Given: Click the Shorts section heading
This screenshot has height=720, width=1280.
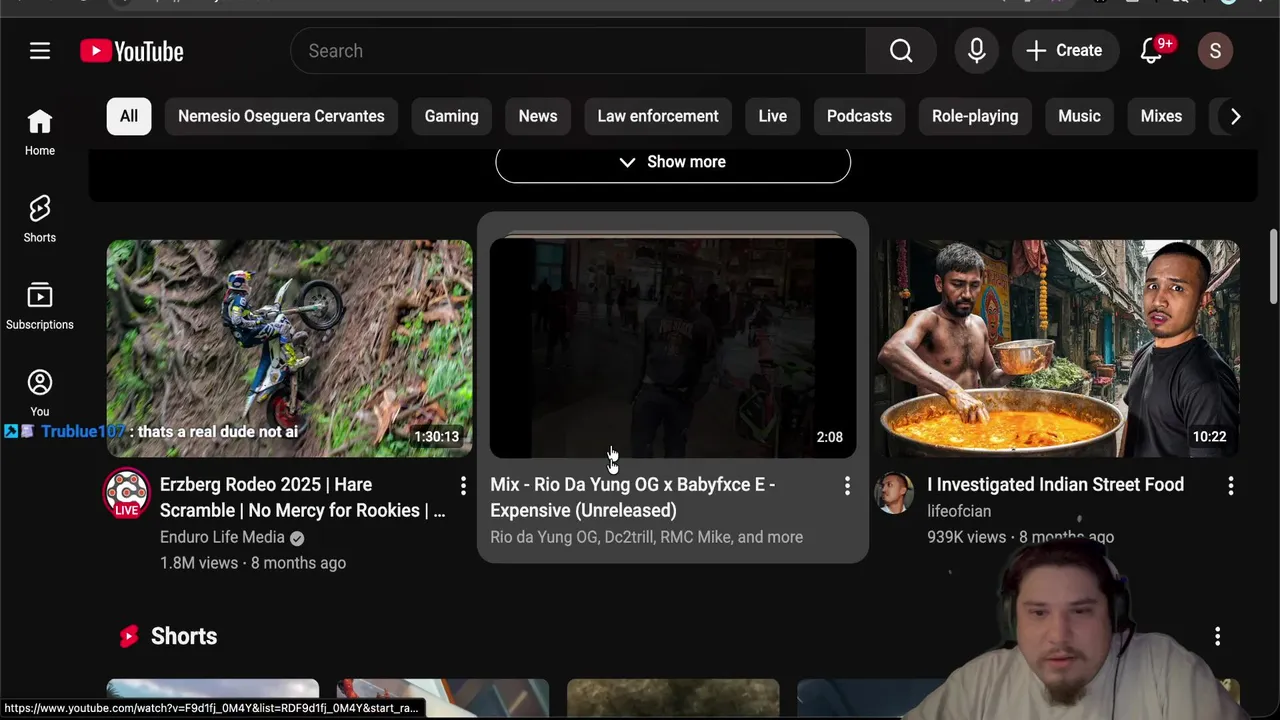Looking at the screenshot, I should (184, 636).
